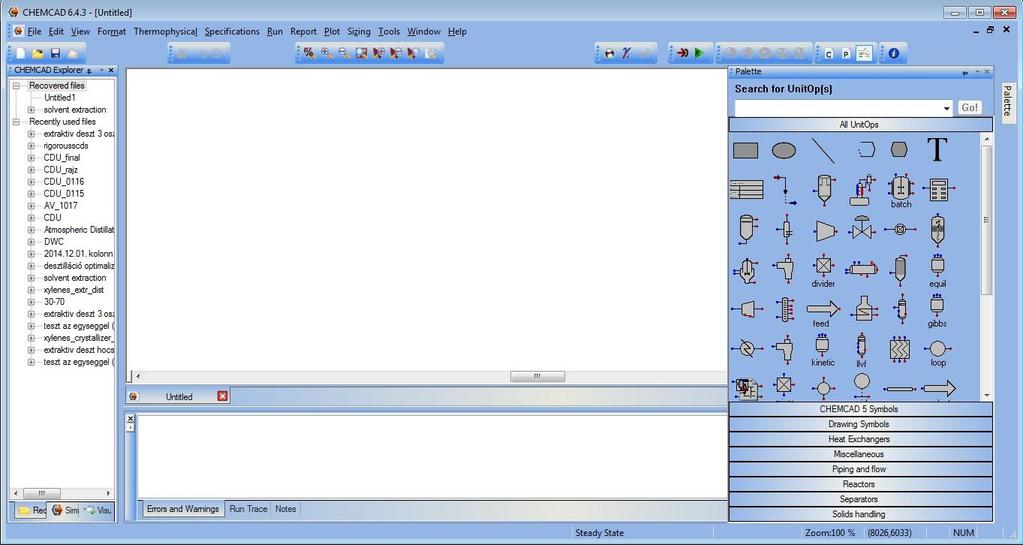Open the Window menu
The image size is (1023, 545).
coord(424,31)
